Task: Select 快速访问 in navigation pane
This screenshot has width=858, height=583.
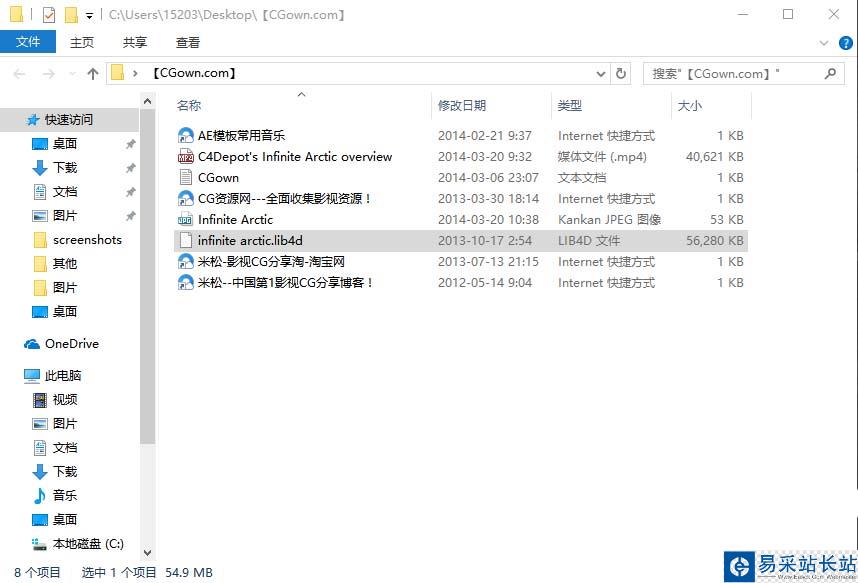Action: [69, 120]
